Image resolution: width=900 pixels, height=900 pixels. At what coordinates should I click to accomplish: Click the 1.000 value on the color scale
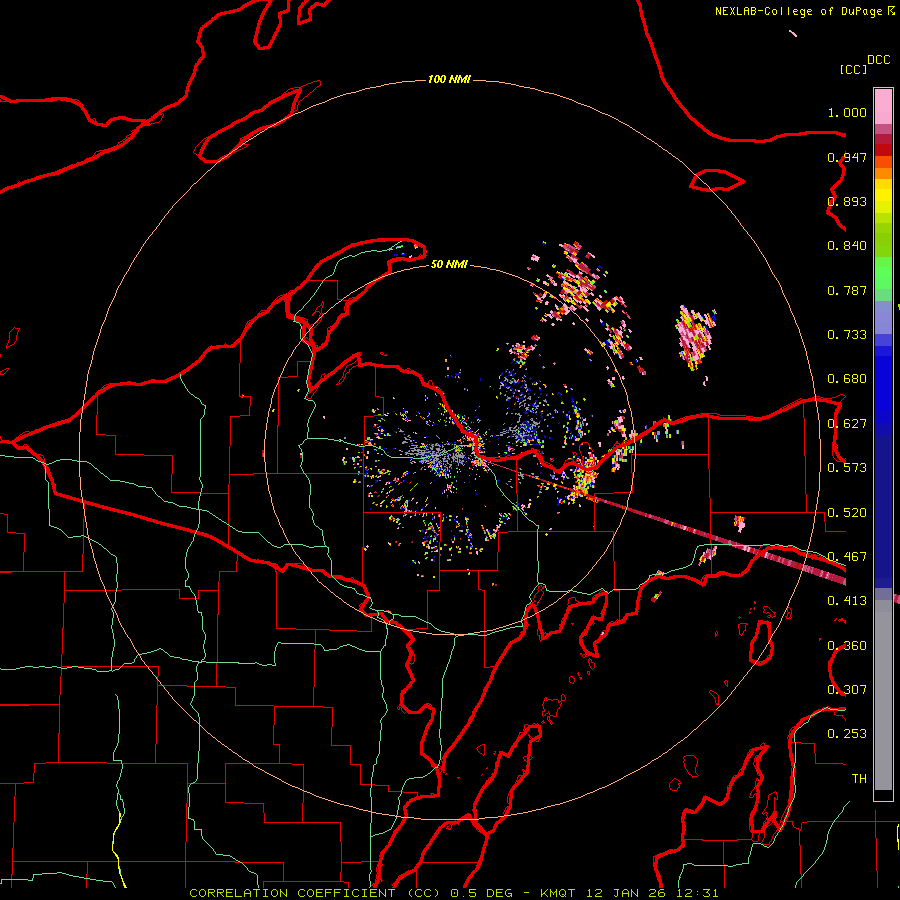(x=847, y=112)
